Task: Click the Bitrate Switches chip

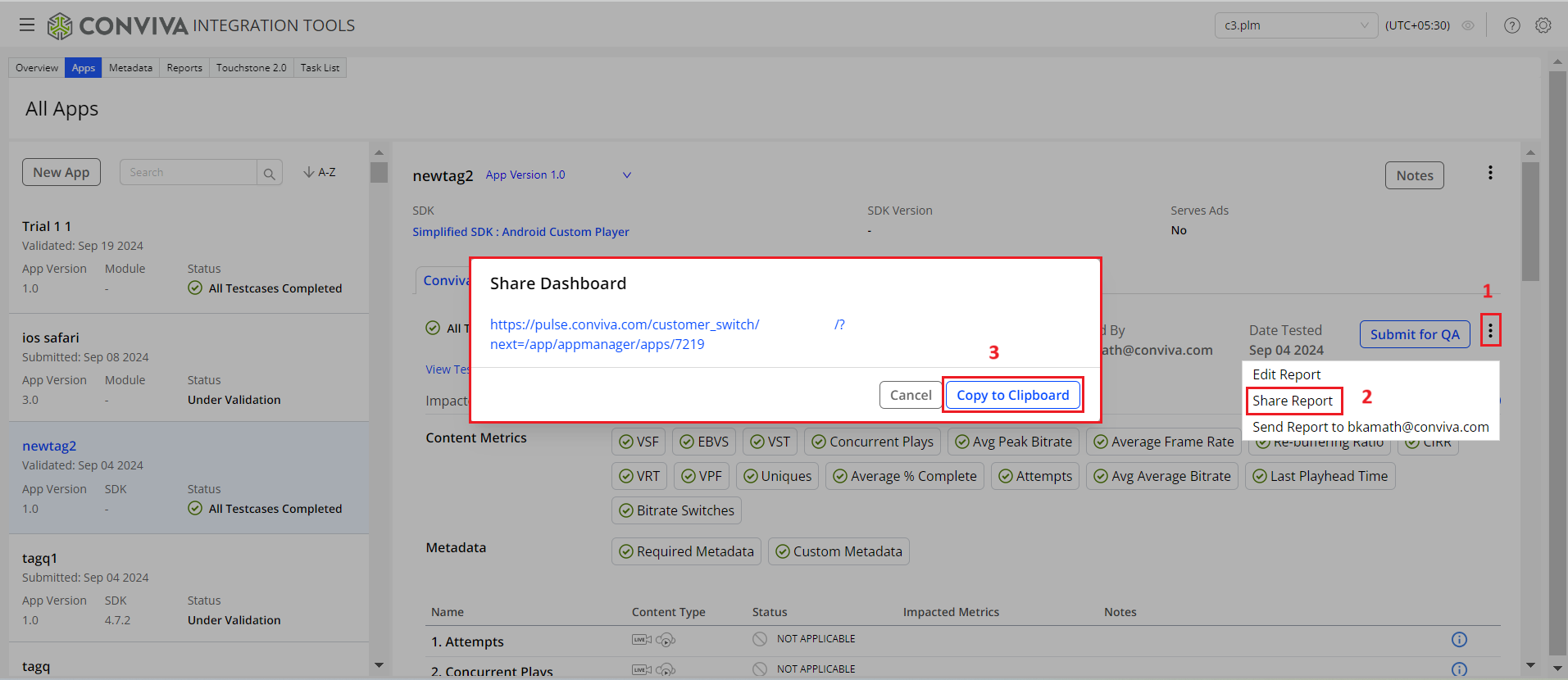Action: tap(677, 510)
